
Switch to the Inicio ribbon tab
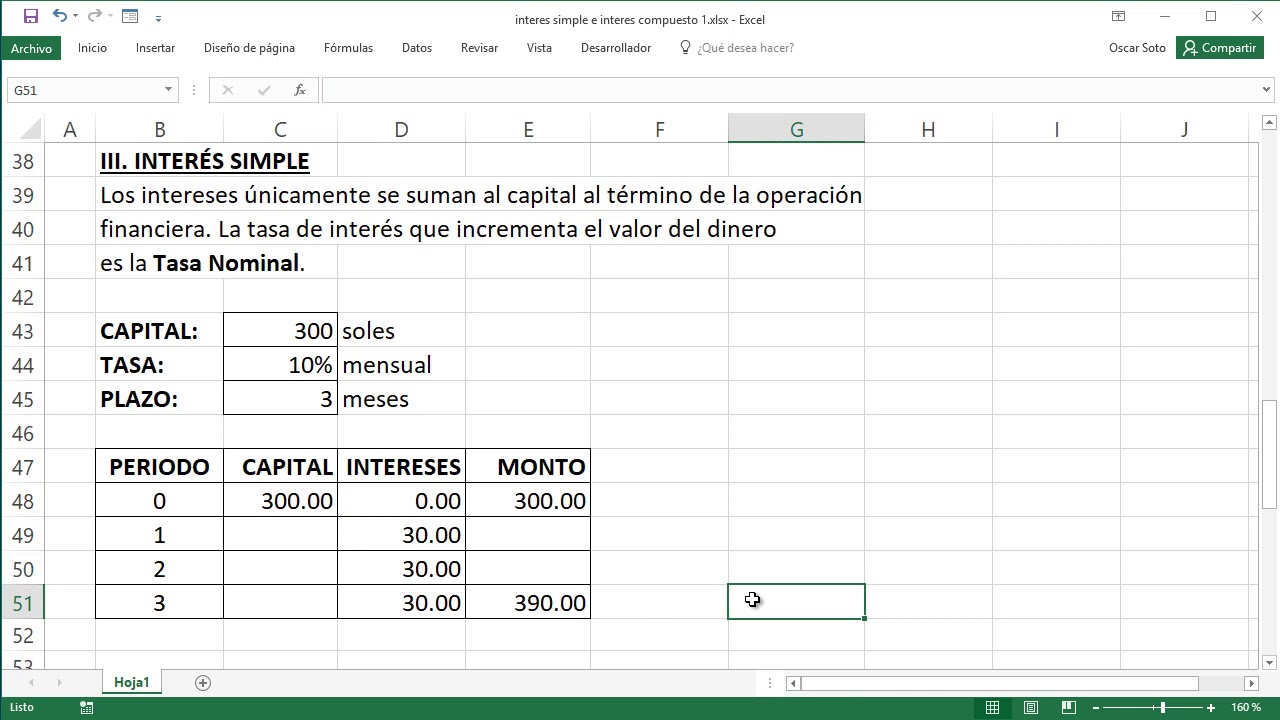coord(92,48)
